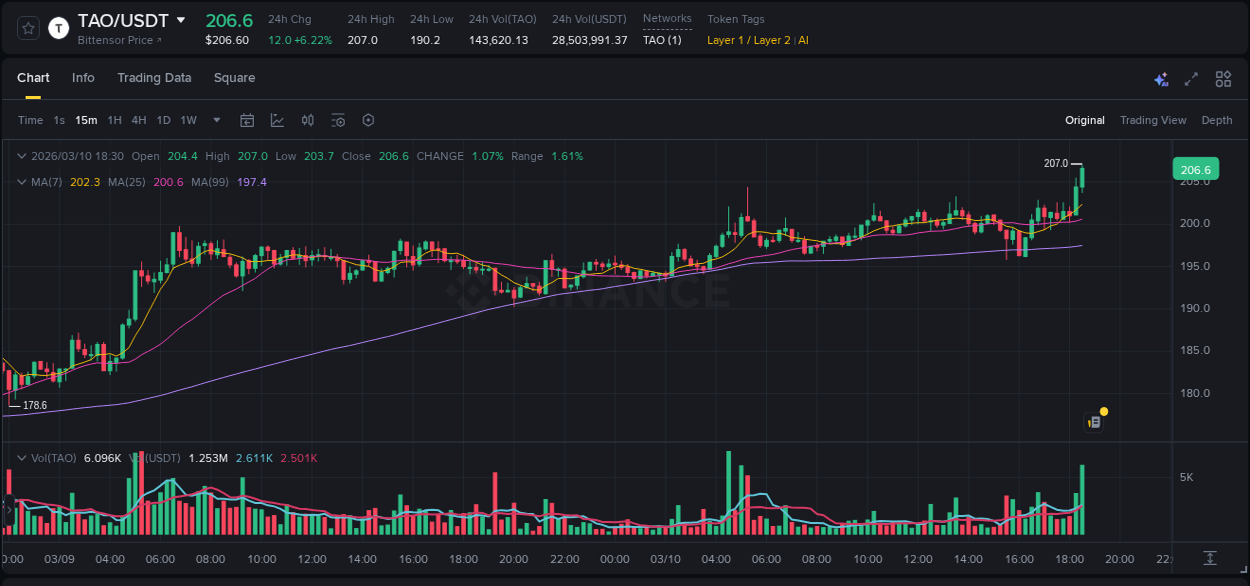
Task: Click the green 206.6 price label
Action: click(1195, 169)
